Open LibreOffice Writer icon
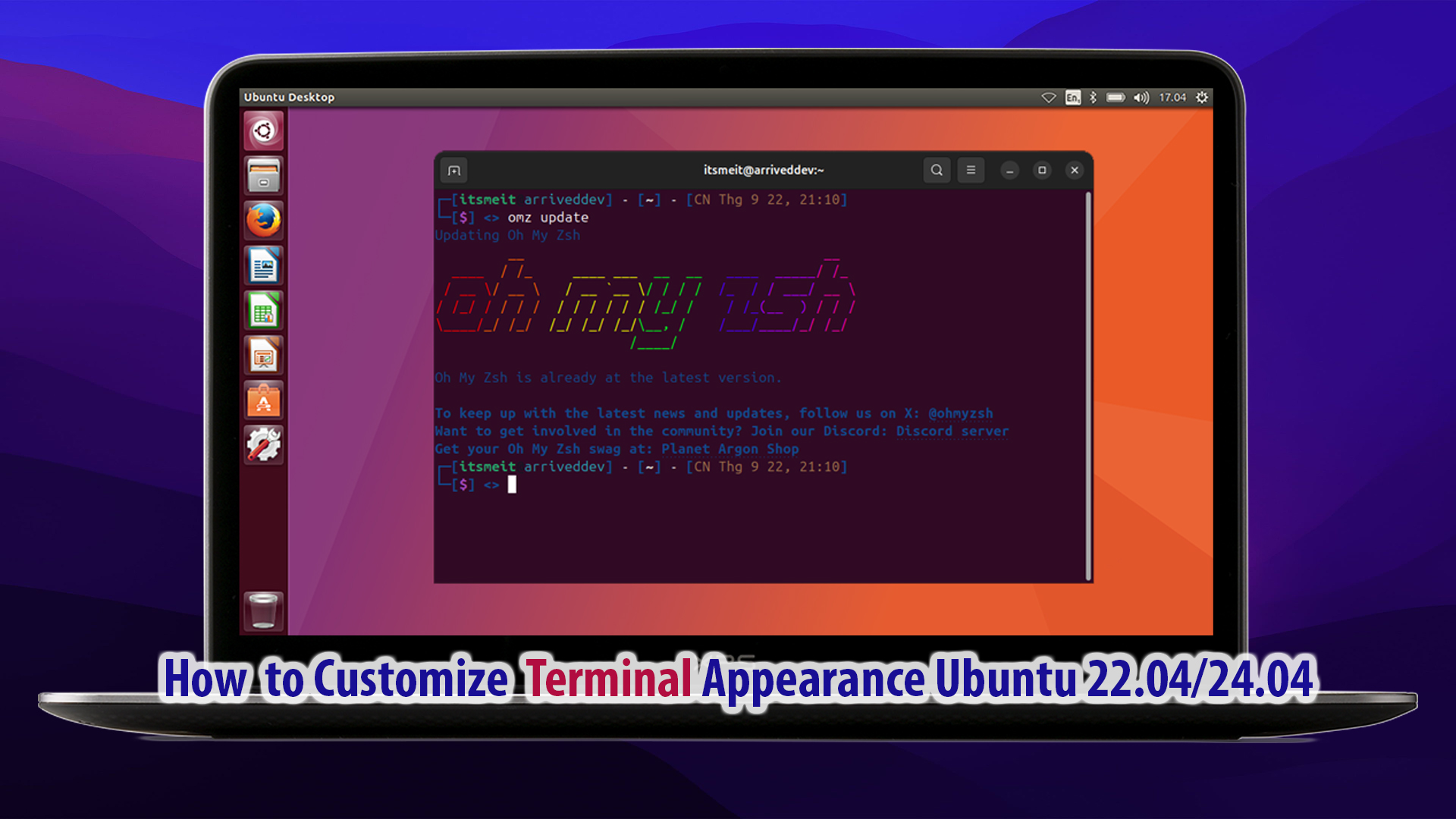The width and height of the screenshot is (1456, 819). [x=263, y=265]
